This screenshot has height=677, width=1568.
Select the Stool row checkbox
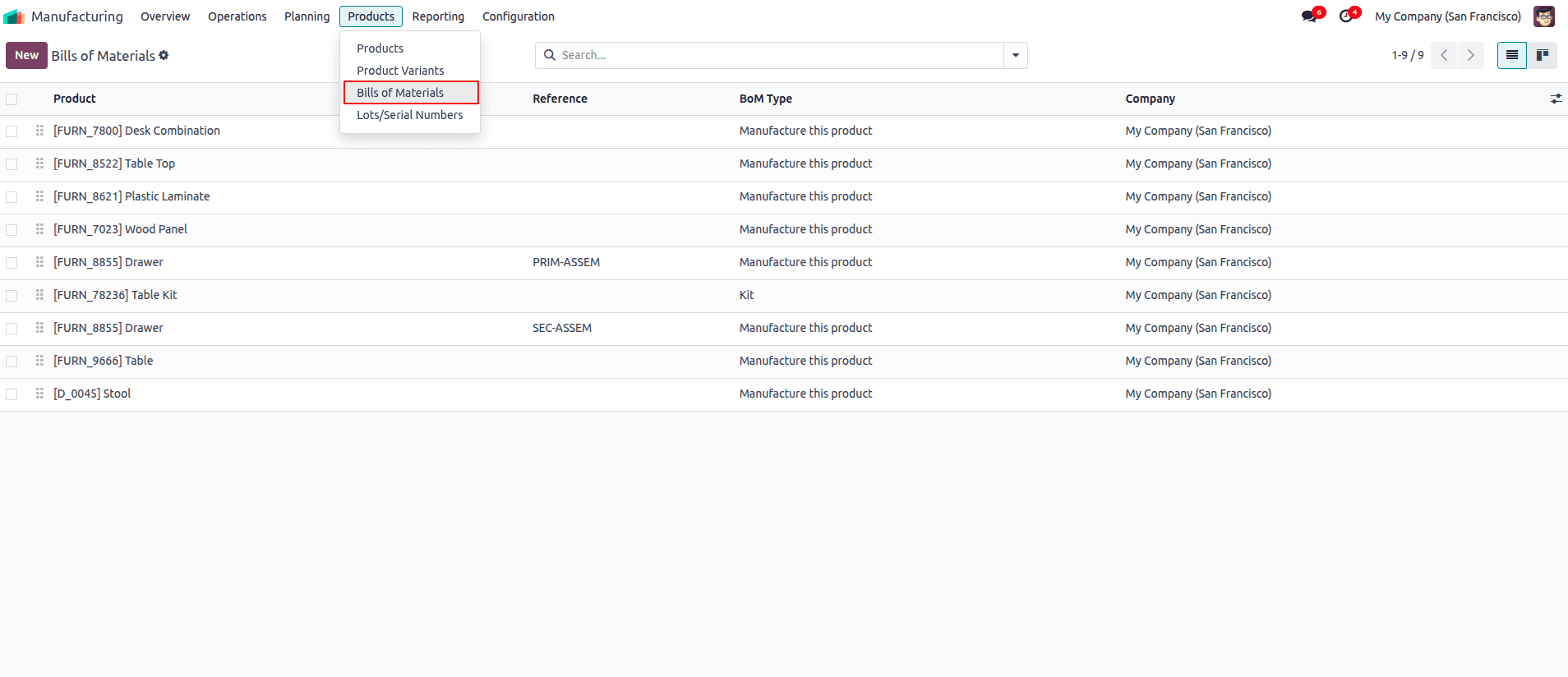[x=12, y=394]
